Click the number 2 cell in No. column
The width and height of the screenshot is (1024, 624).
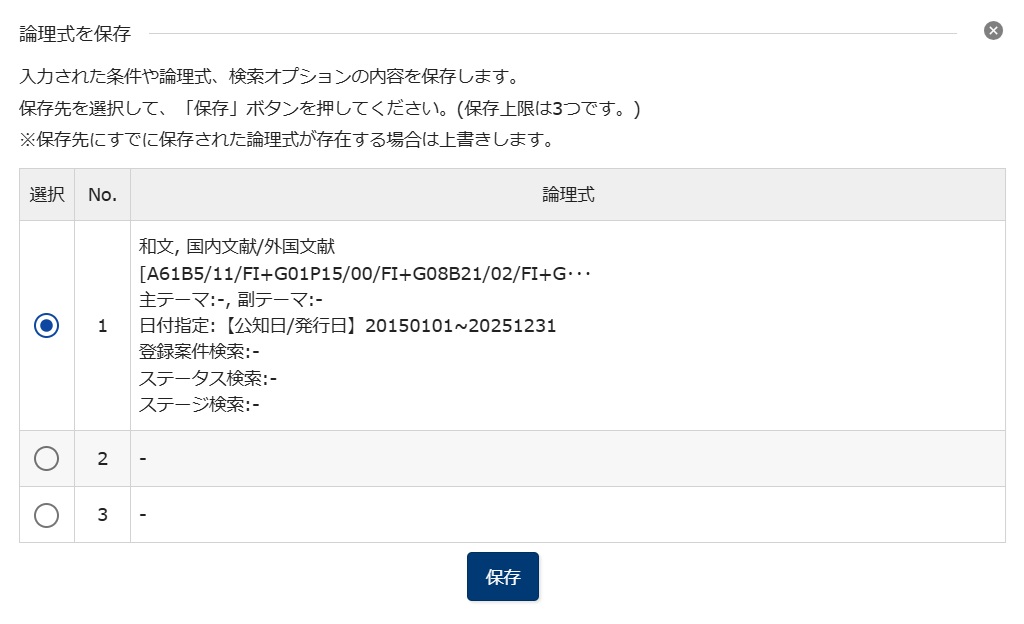pyautogui.click(x=103, y=458)
